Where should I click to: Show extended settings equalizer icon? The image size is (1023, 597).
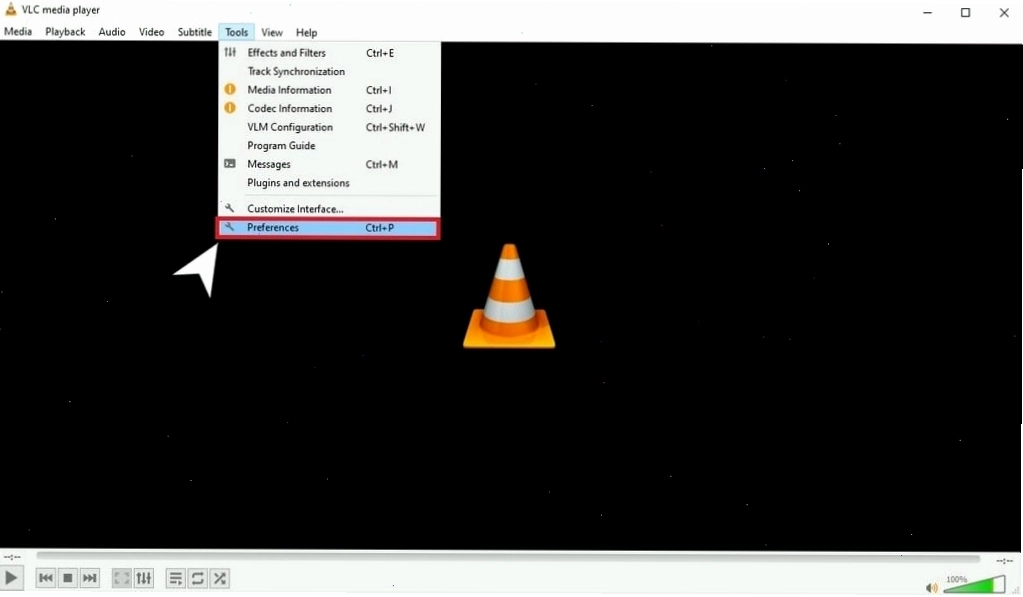tap(144, 578)
